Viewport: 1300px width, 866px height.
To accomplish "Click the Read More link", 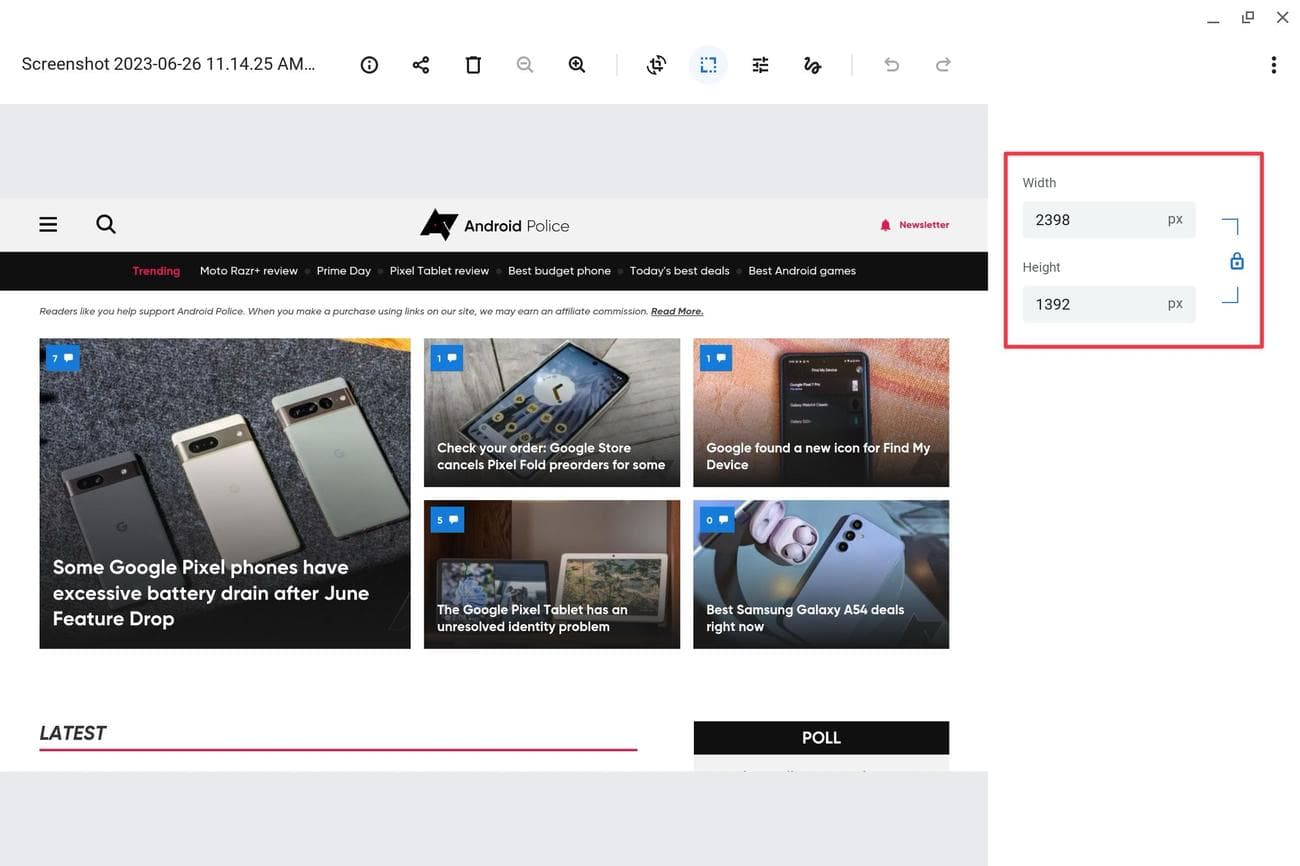I will 677,311.
